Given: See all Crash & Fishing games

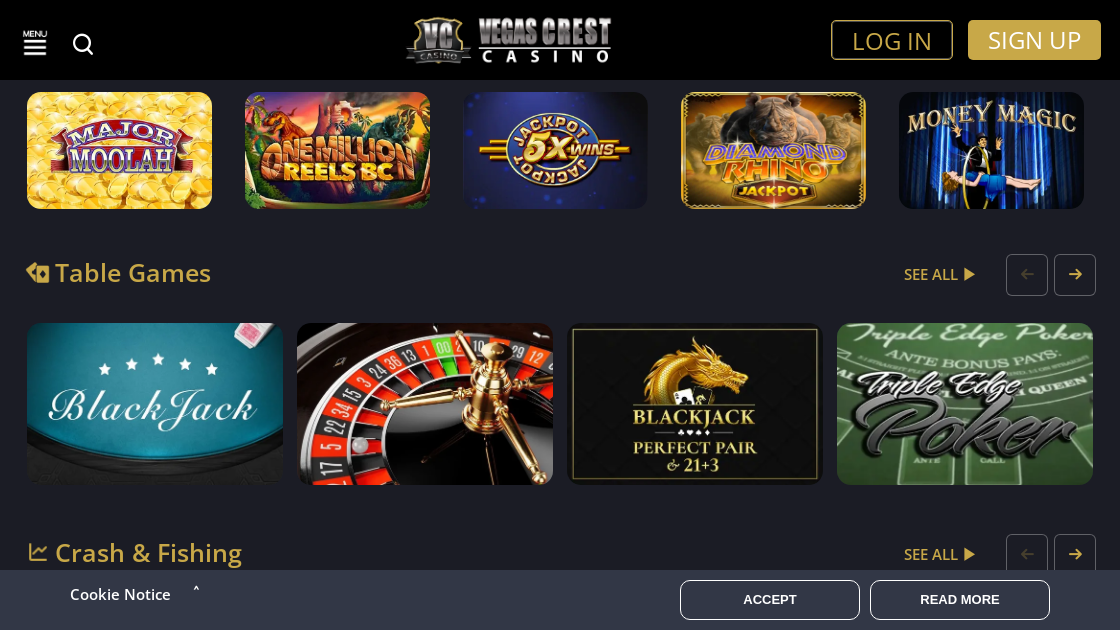Looking at the screenshot, I should 939,555.
